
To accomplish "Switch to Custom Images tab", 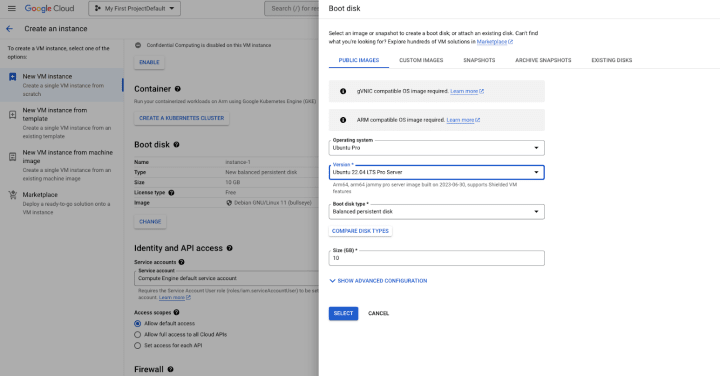I will (x=421, y=60).
